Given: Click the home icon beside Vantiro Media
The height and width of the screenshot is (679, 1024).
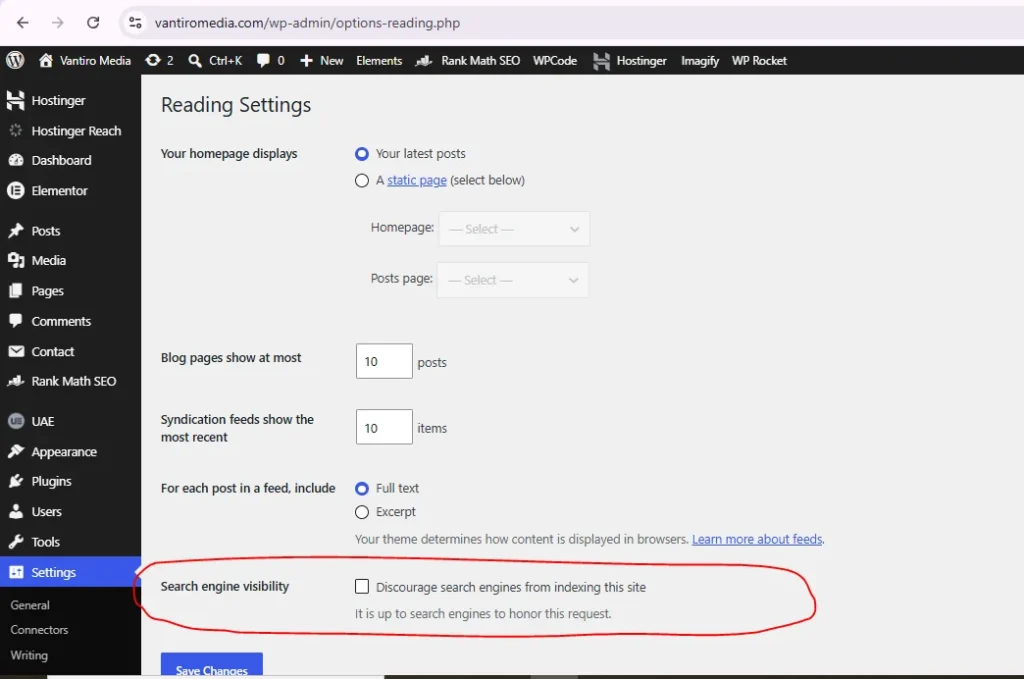Looking at the screenshot, I should point(46,60).
